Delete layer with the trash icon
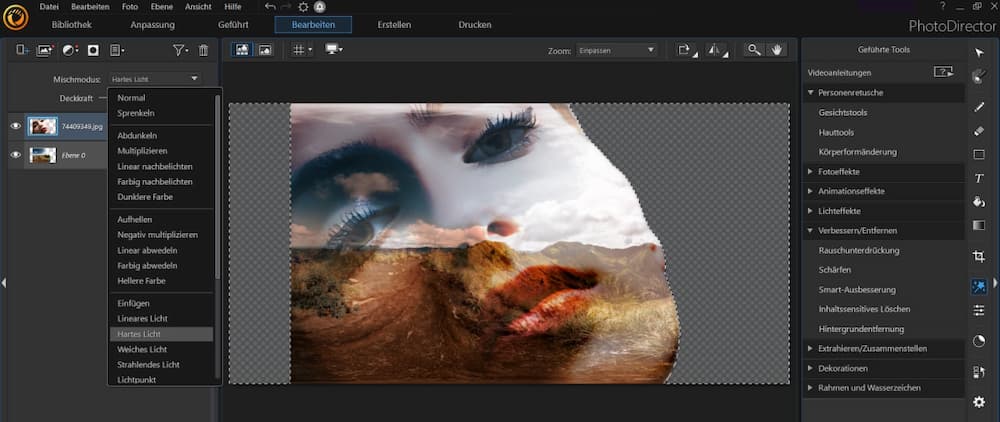The height and width of the screenshot is (422, 1000). 203,50
